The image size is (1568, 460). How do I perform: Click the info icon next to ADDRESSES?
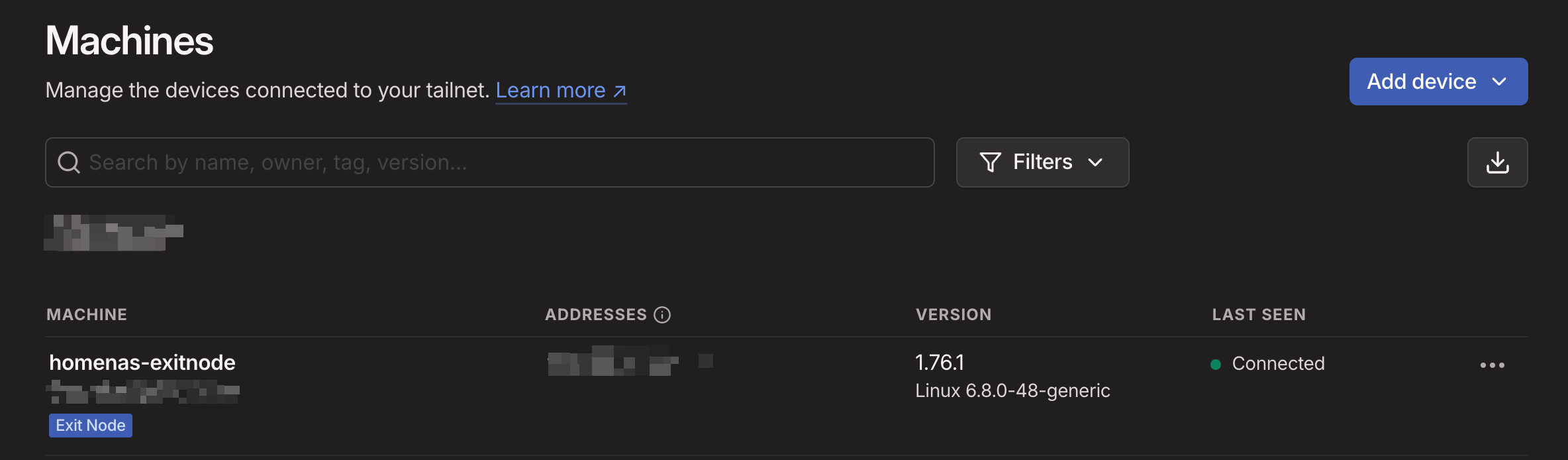663,315
